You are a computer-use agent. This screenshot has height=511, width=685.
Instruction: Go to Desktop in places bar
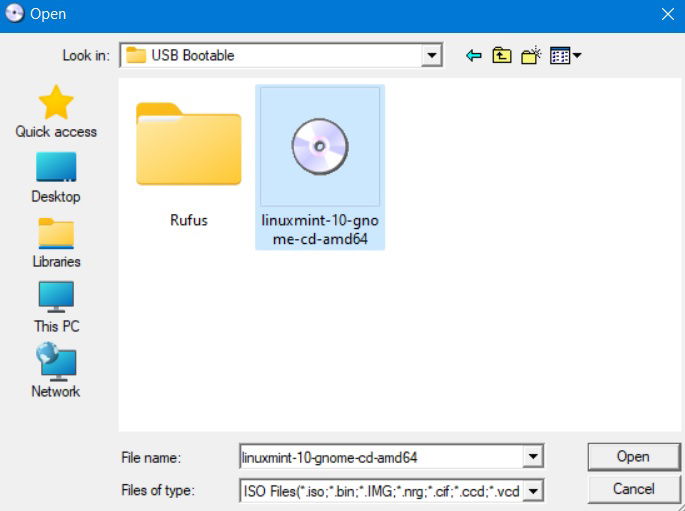(56, 178)
